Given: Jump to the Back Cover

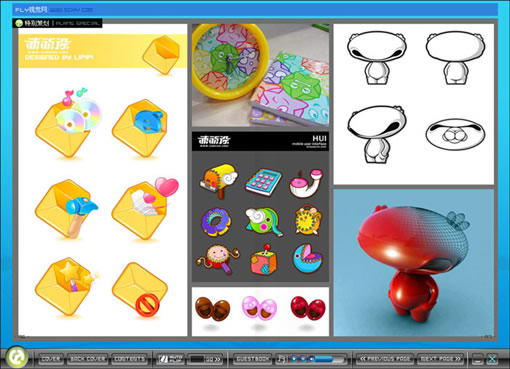Looking at the screenshot, I should pyautogui.click(x=87, y=359).
